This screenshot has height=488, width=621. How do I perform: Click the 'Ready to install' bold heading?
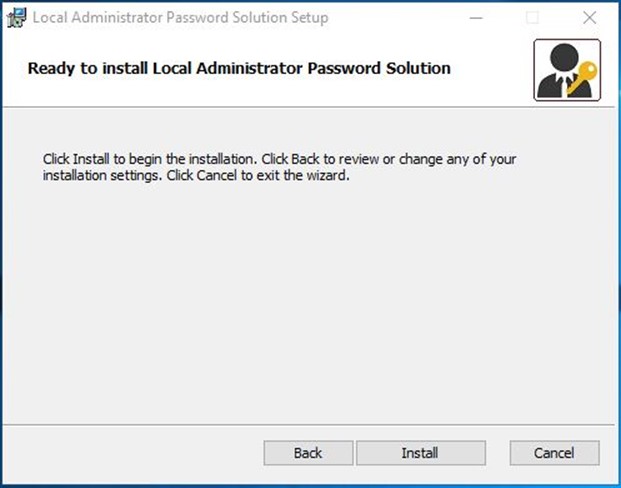coord(239,68)
